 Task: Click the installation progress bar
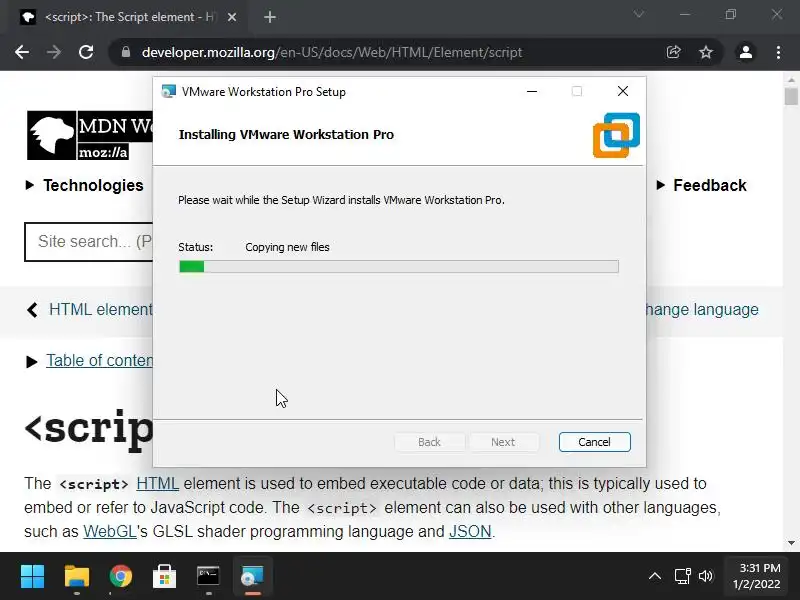[398, 266]
